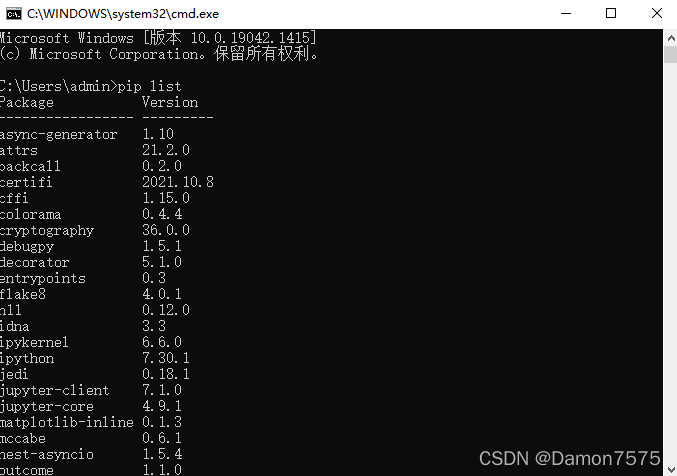Click the 'Version' column header
The image size is (677, 476).
(x=170, y=102)
